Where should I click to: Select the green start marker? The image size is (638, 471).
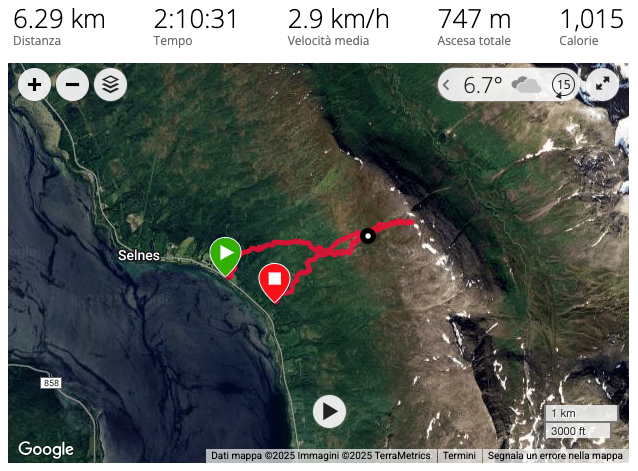226,257
